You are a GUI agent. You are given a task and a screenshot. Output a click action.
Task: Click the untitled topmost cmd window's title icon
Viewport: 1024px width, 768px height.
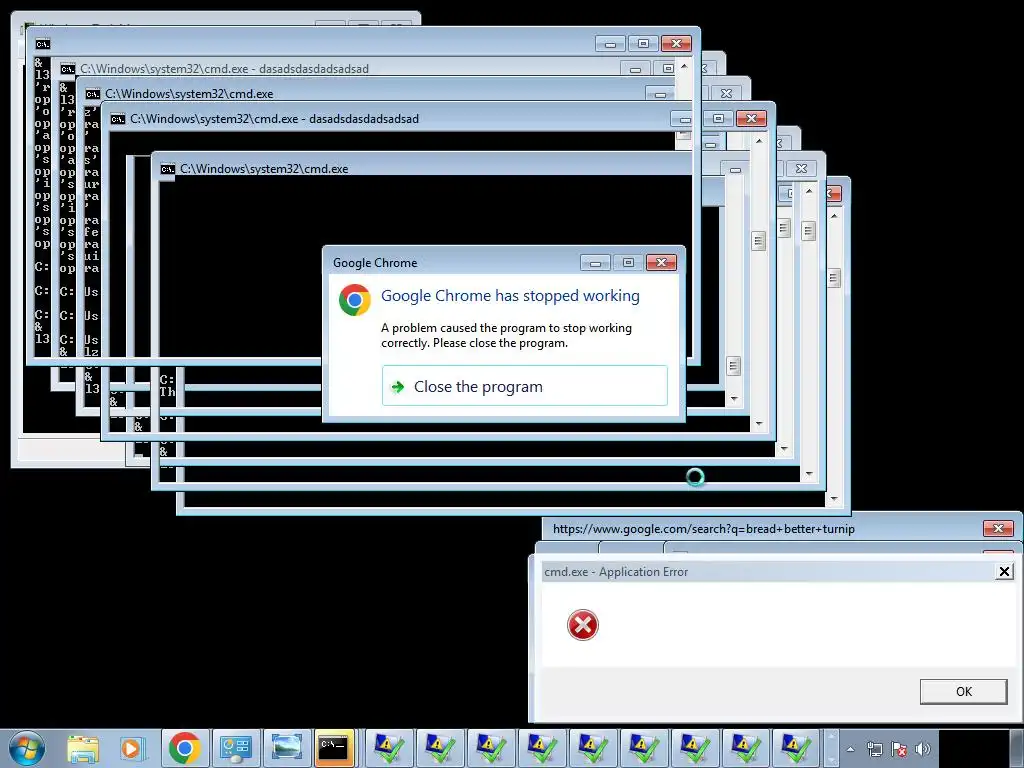pyautogui.click(x=42, y=44)
